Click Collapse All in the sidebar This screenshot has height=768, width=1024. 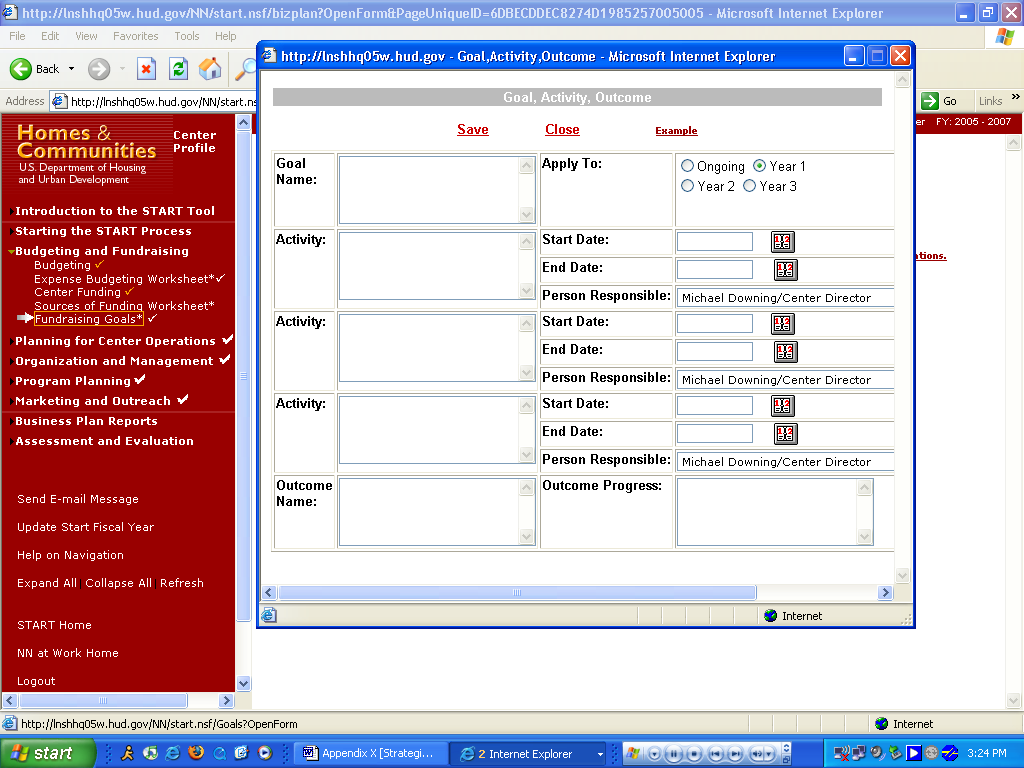pos(118,583)
